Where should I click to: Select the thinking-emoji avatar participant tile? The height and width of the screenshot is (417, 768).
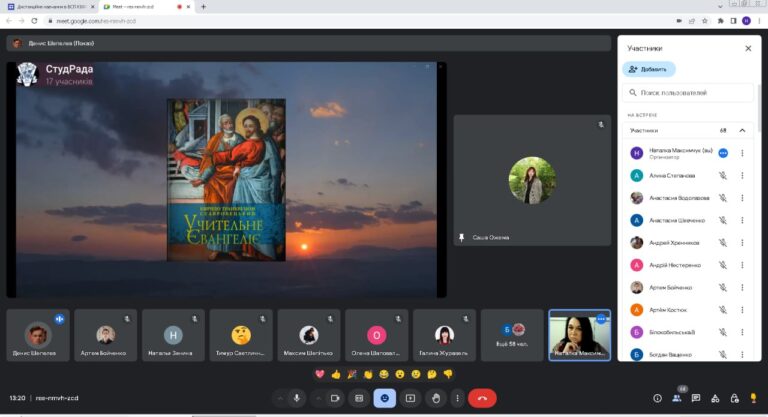tap(240, 335)
